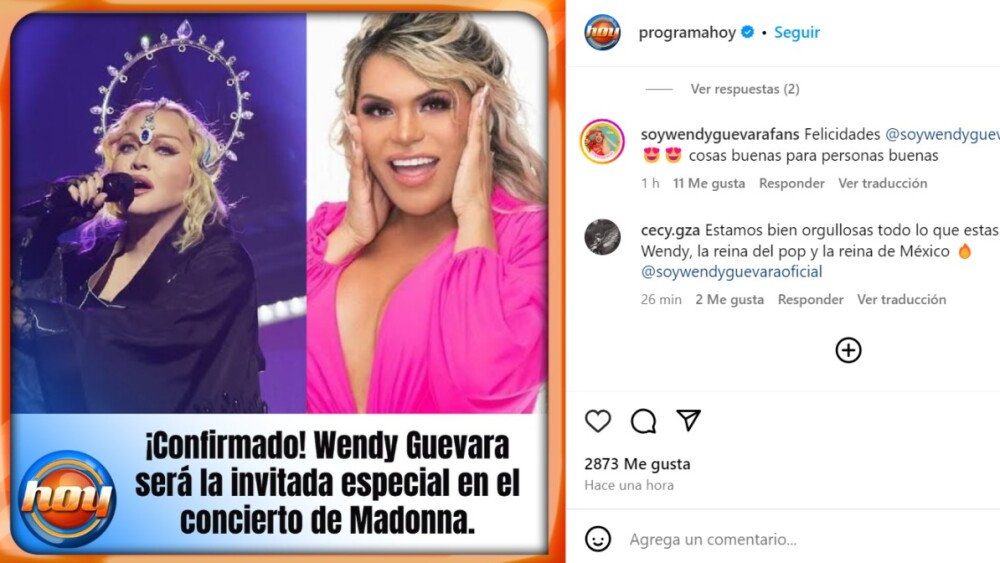
Task: Like the post with the heart icon
Action: point(598,421)
